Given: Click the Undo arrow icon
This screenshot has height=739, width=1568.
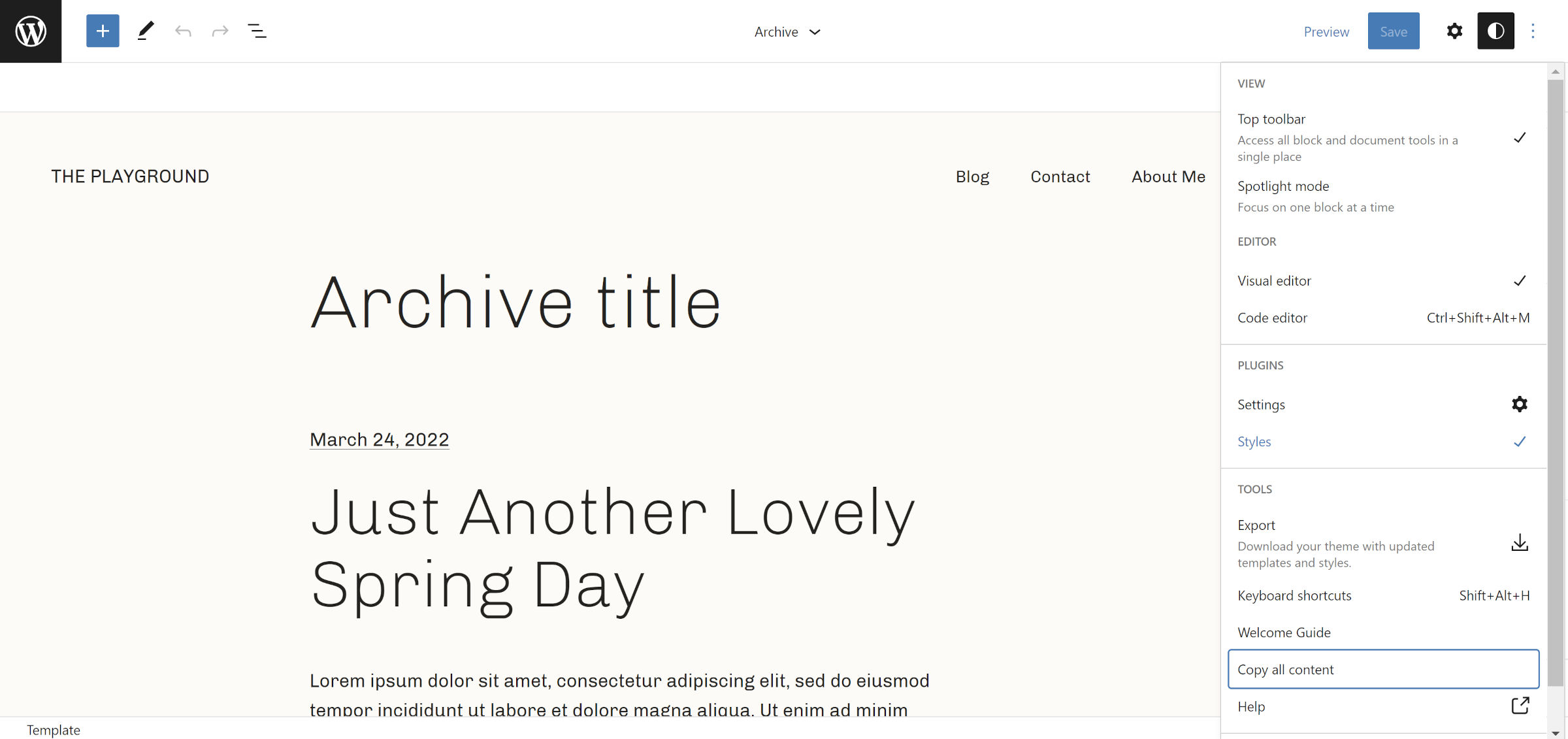Looking at the screenshot, I should (x=182, y=31).
